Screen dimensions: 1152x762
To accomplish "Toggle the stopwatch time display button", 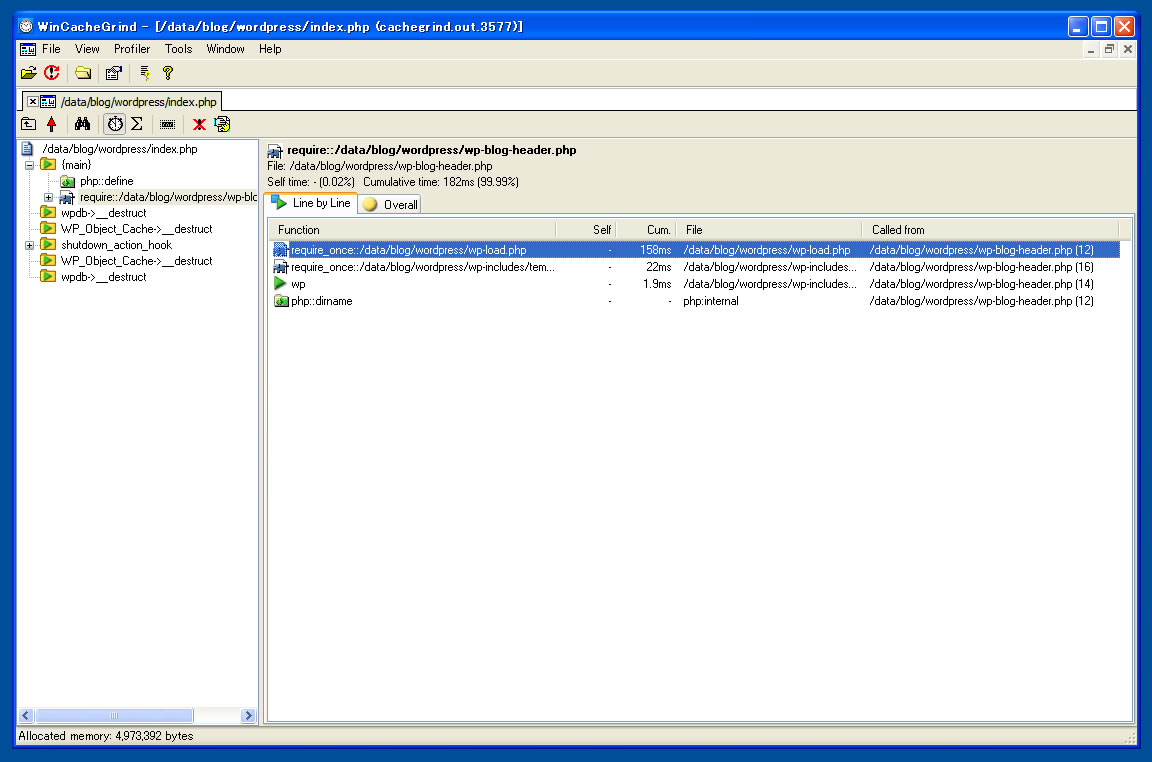I will 115,124.
